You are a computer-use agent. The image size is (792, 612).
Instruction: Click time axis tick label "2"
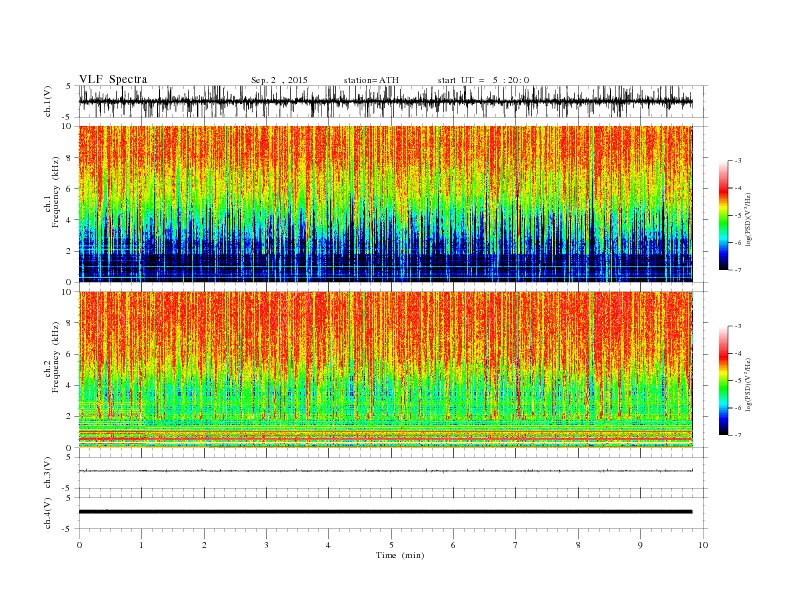click(x=204, y=545)
